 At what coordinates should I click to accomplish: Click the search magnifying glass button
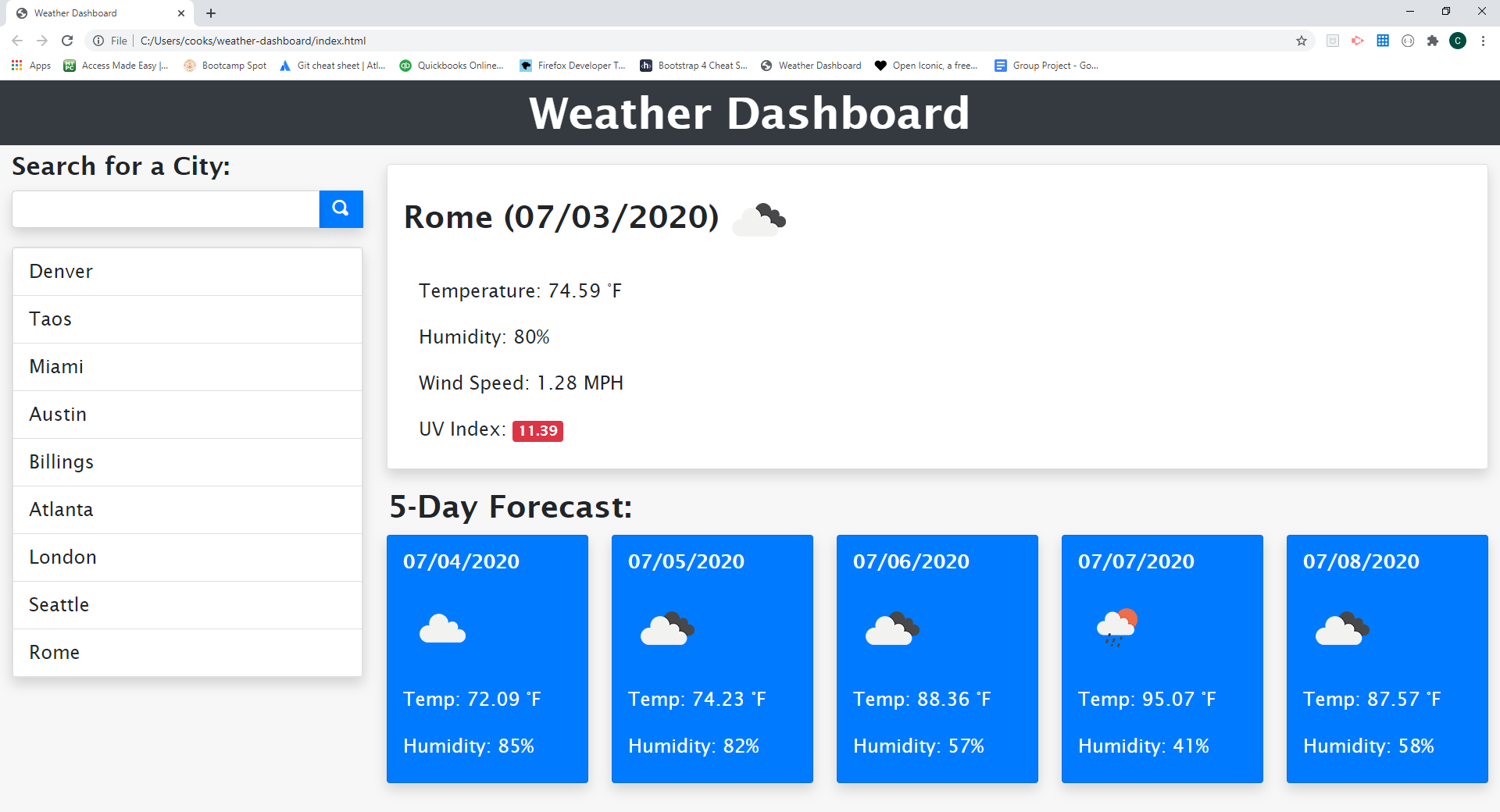[x=341, y=208]
